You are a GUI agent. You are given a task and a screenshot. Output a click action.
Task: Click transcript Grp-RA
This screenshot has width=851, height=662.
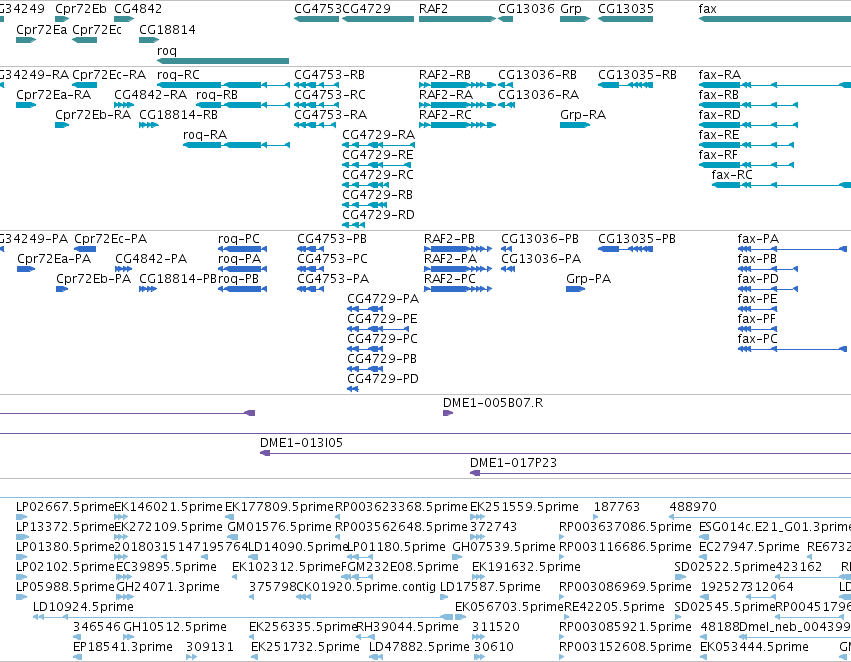[x=575, y=125]
